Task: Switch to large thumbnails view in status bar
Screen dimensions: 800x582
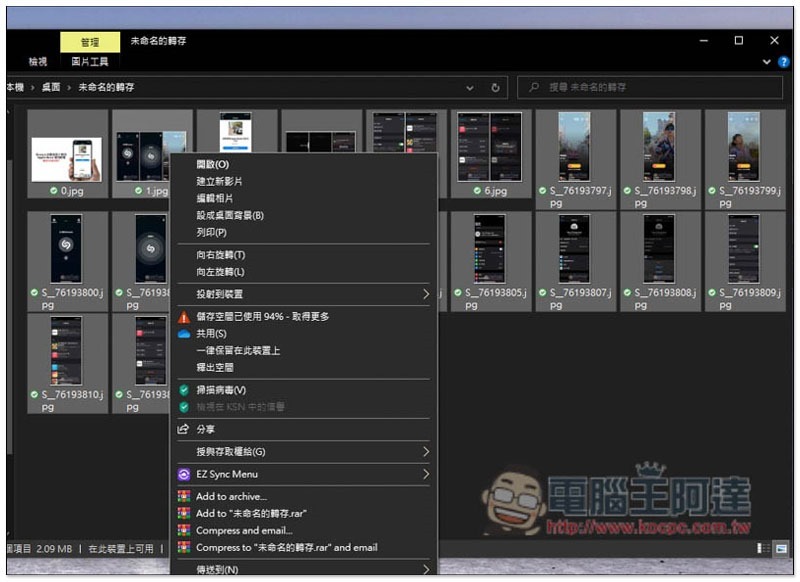Action: [x=780, y=549]
